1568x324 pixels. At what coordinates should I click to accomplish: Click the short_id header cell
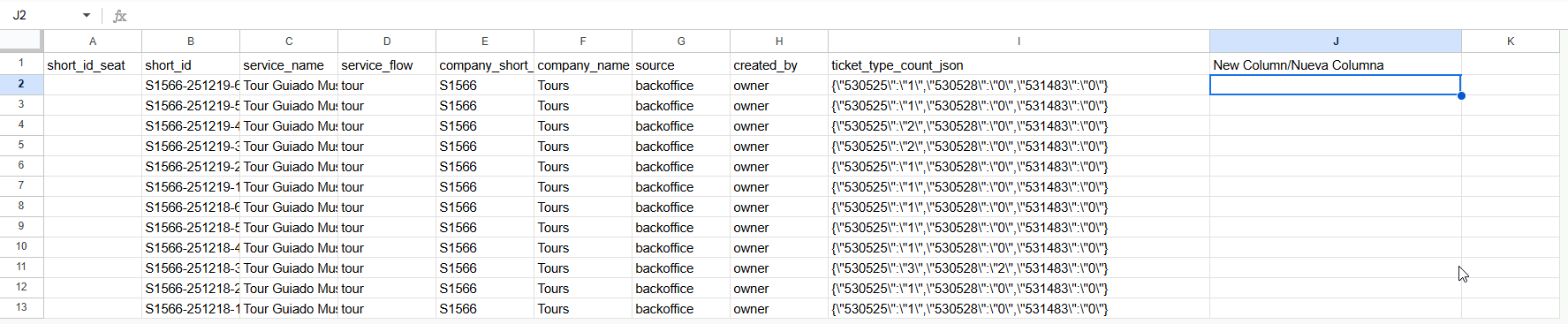tap(191, 64)
